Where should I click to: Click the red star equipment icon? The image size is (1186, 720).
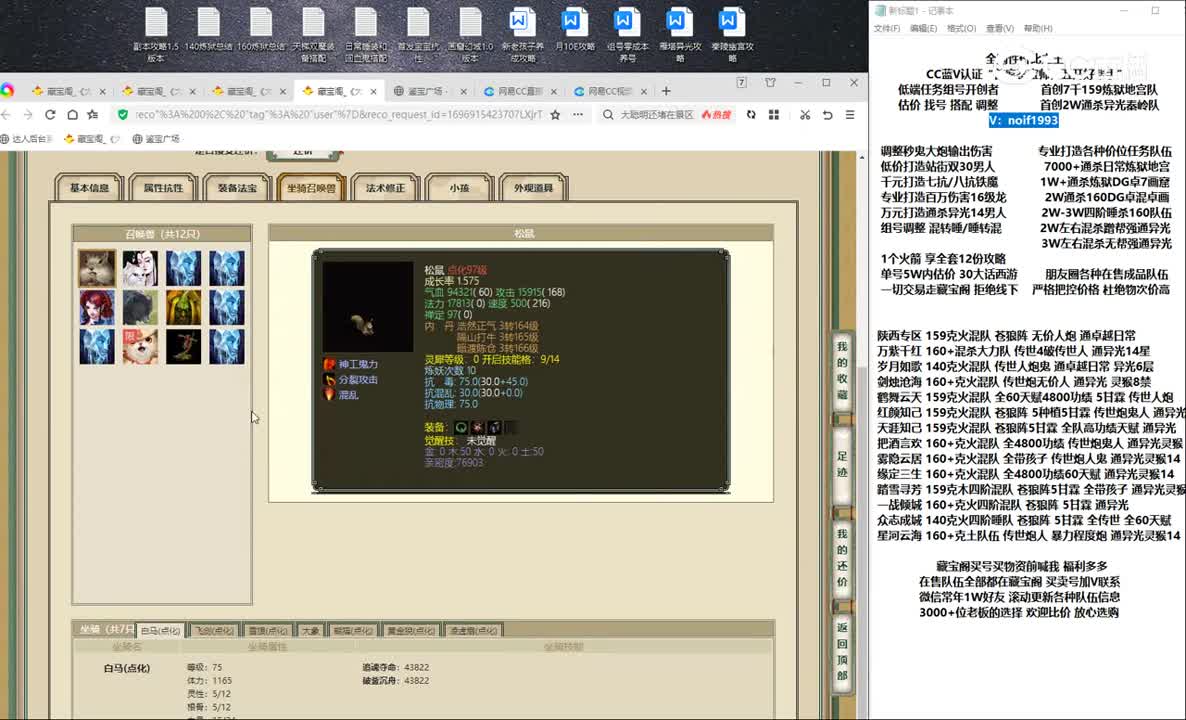click(x=477, y=427)
